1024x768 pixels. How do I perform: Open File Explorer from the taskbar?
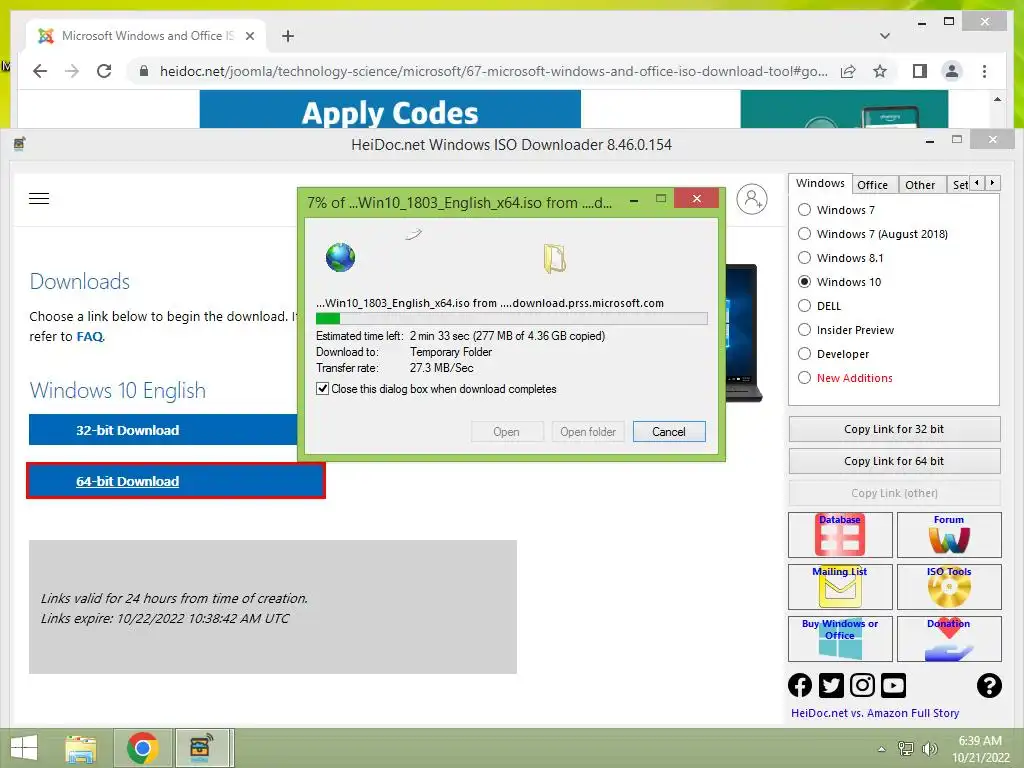(x=80, y=748)
